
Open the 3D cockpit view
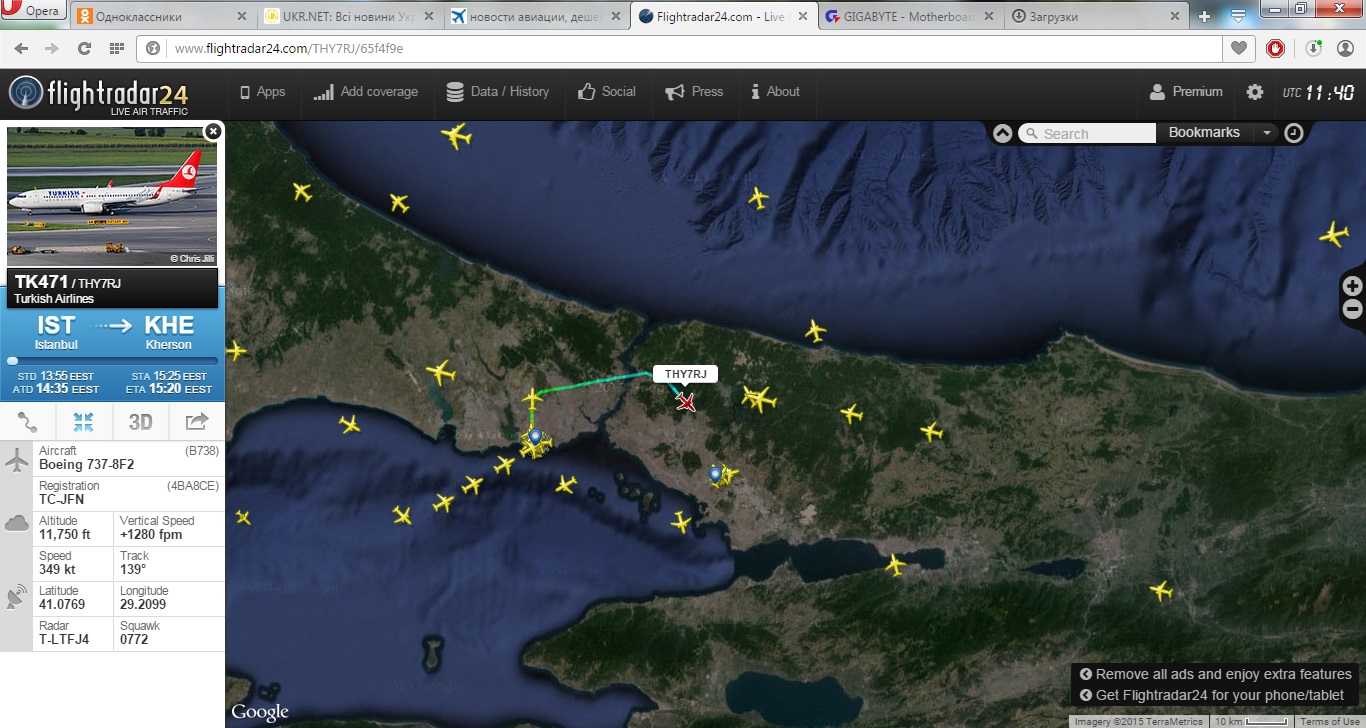coord(140,422)
